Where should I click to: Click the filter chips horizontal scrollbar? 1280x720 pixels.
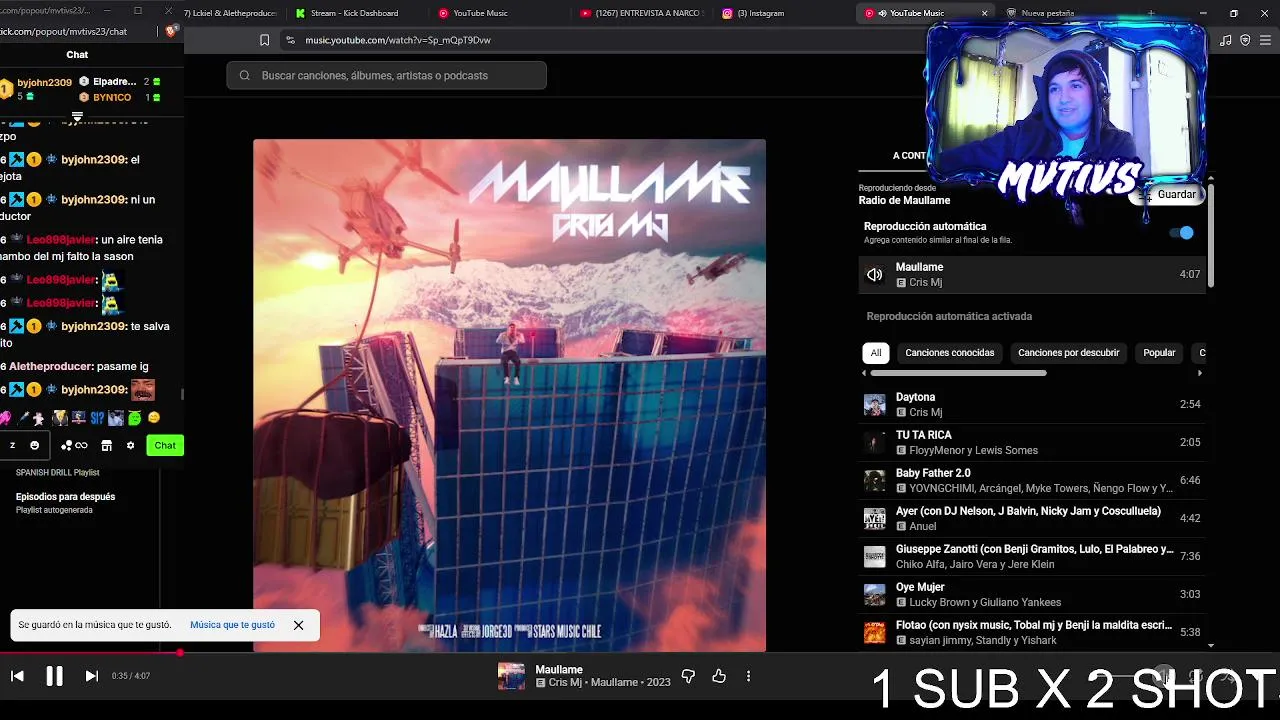click(x=958, y=373)
